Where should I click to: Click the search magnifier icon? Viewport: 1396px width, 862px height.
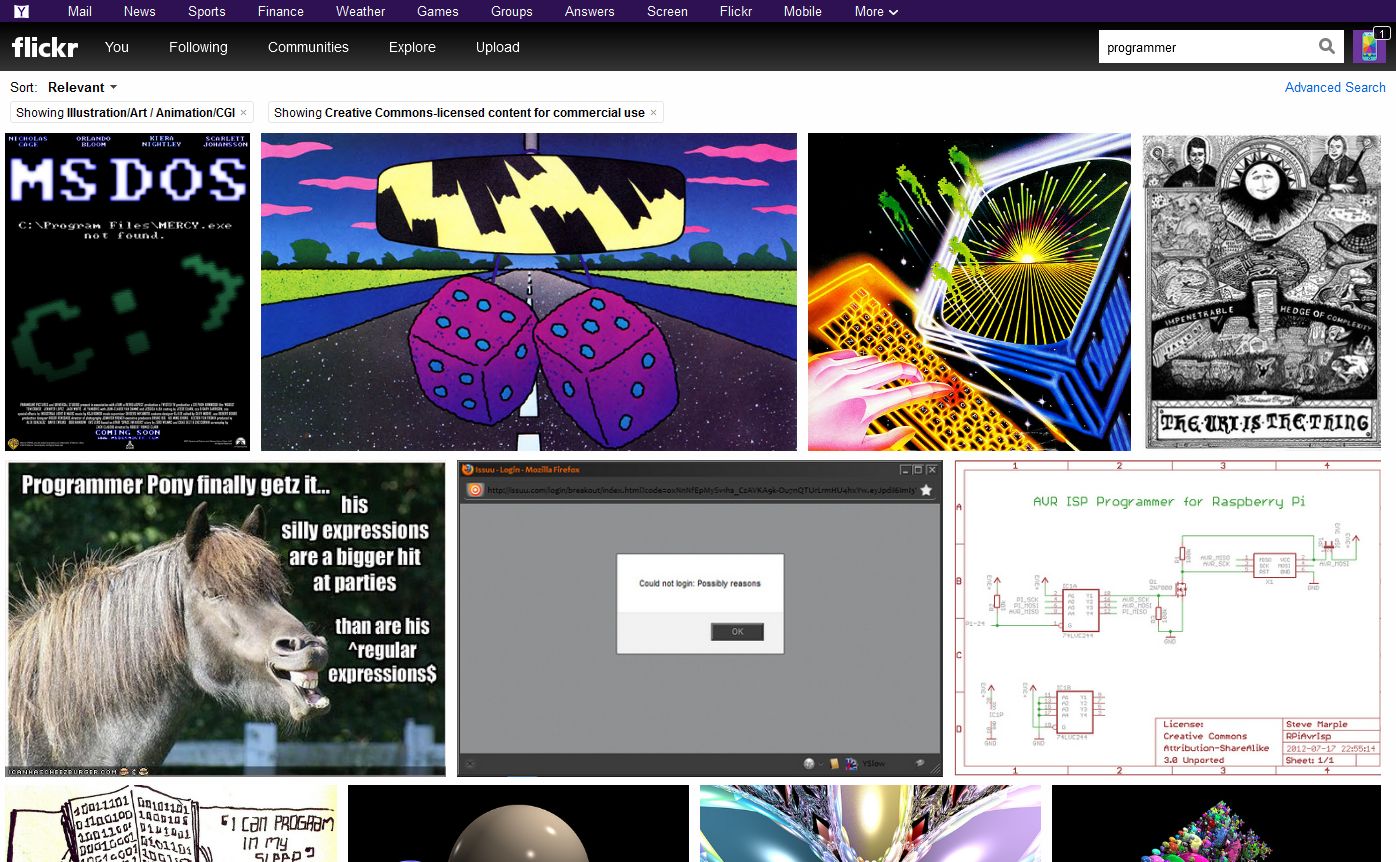1326,46
